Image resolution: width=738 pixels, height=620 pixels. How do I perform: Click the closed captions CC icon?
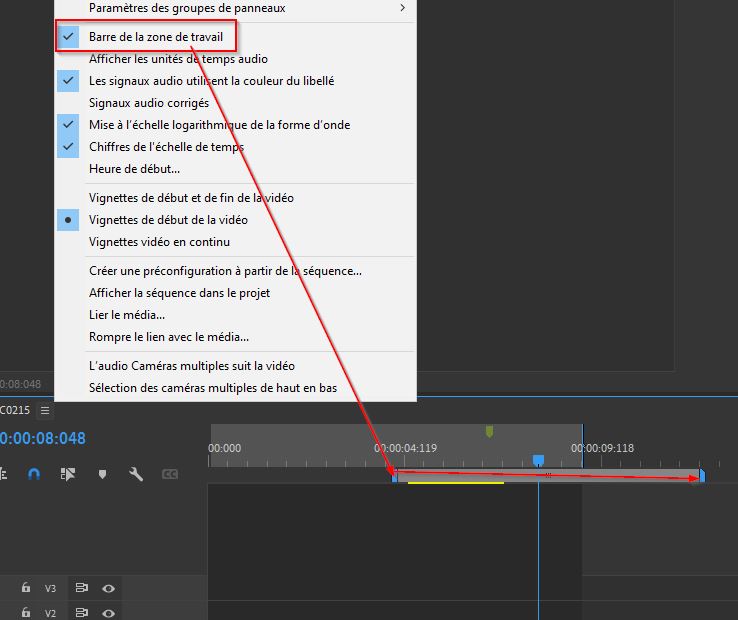[170, 474]
